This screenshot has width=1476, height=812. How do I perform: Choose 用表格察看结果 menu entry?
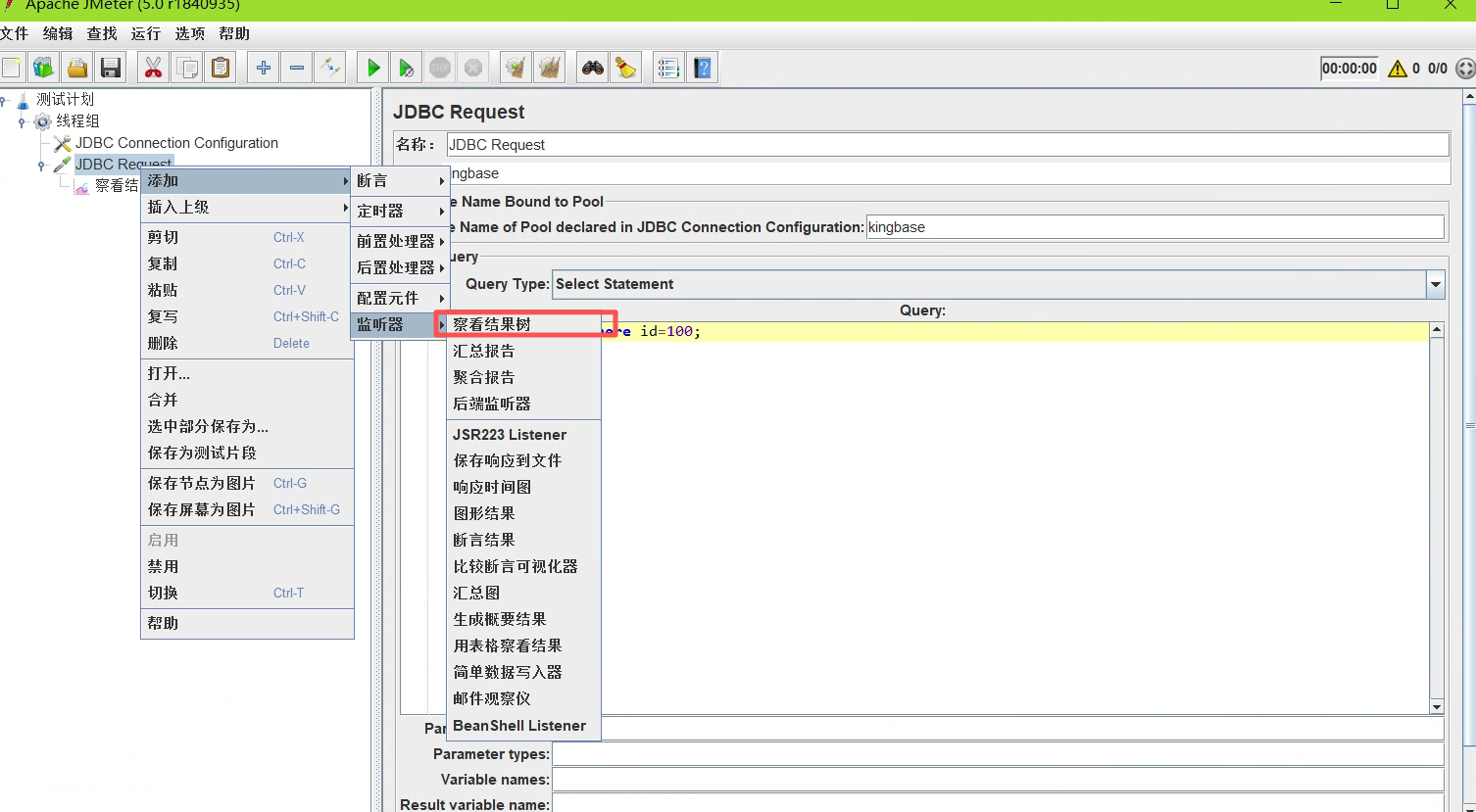click(x=523, y=645)
